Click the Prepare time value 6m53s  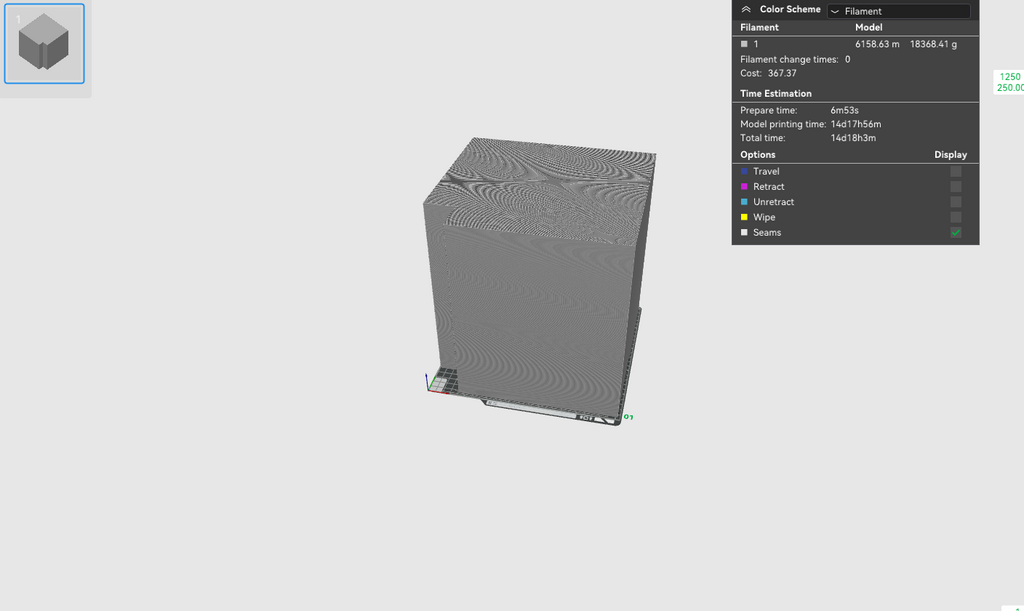[x=844, y=110]
